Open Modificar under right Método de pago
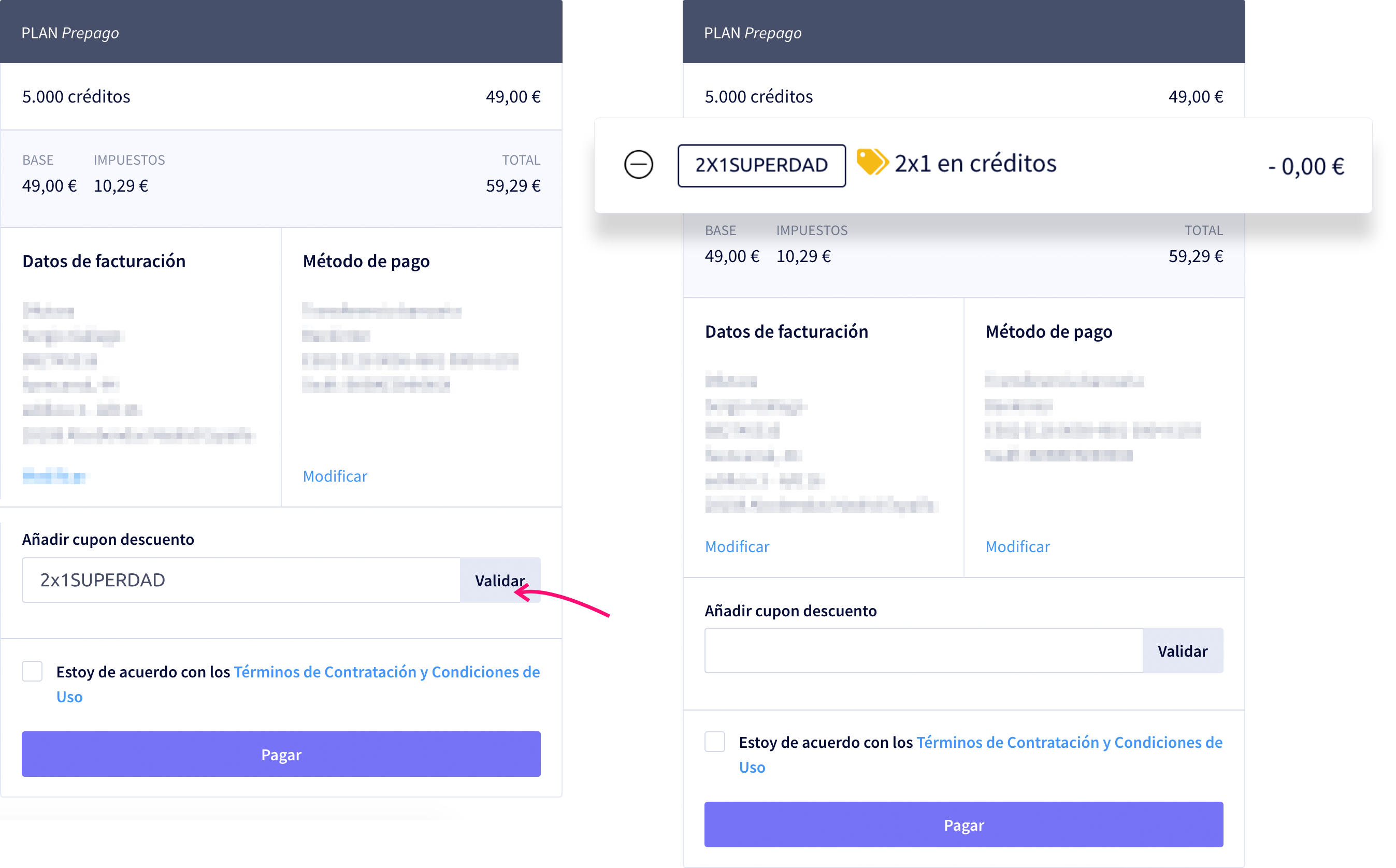 point(1017,546)
